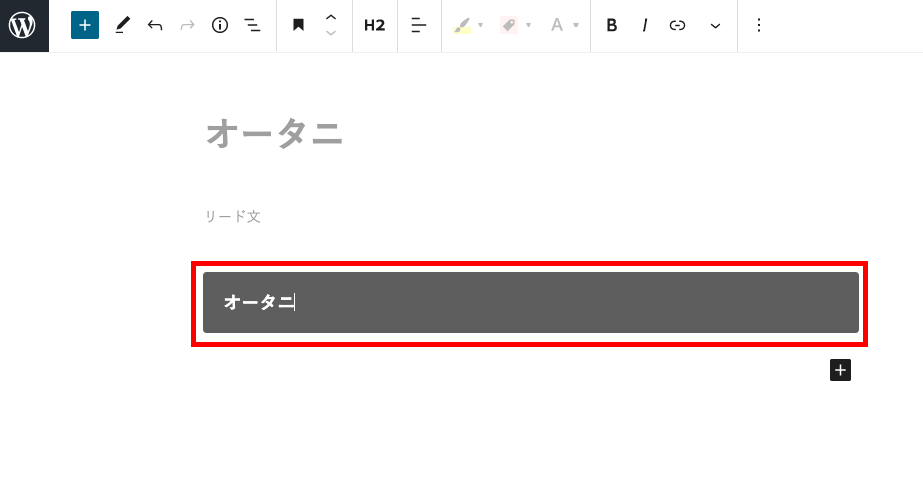Toggle italic formatting
The width and height of the screenshot is (923, 480).
645,25
